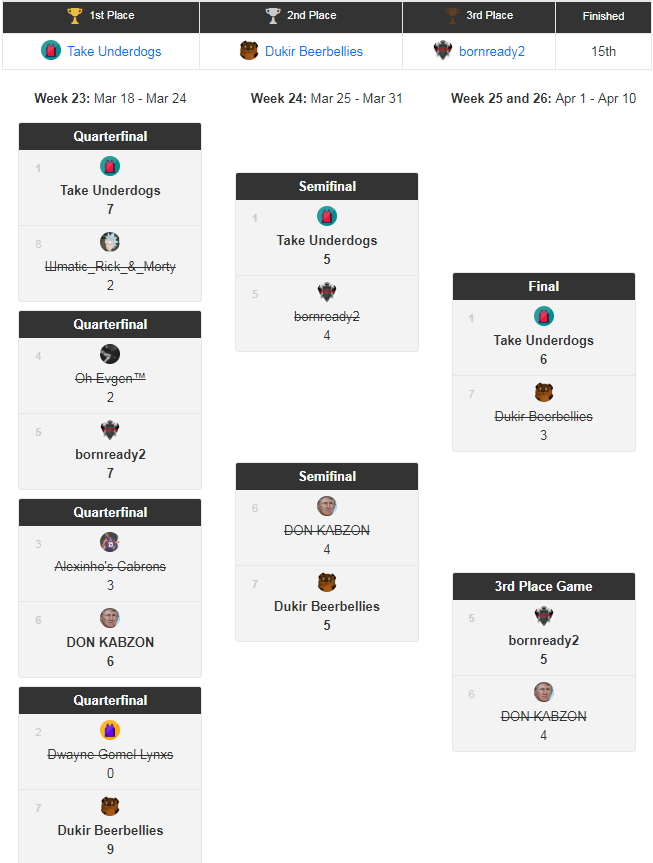Click the gold trophy icon beside 1st Place
The width and height of the screenshot is (653, 863).
pyautogui.click(x=75, y=16)
